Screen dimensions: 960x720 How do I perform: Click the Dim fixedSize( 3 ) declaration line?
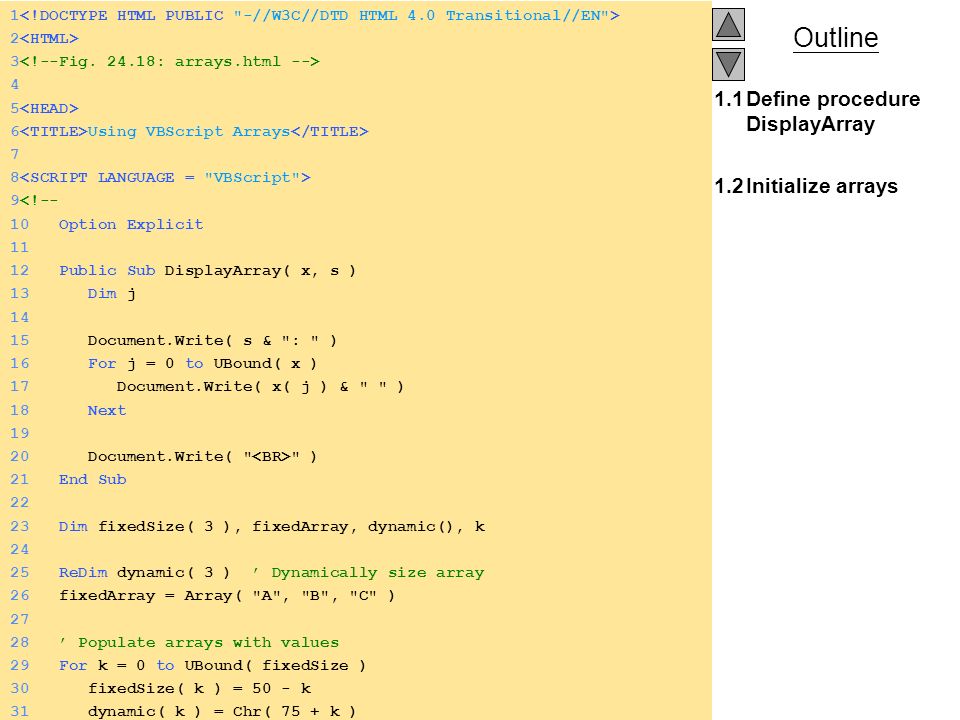click(272, 527)
